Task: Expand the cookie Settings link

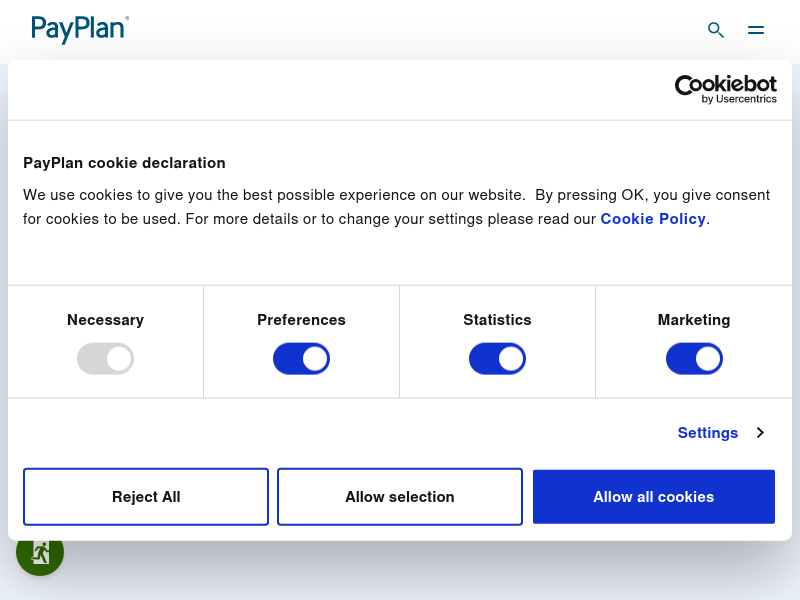Action: (x=708, y=433)
